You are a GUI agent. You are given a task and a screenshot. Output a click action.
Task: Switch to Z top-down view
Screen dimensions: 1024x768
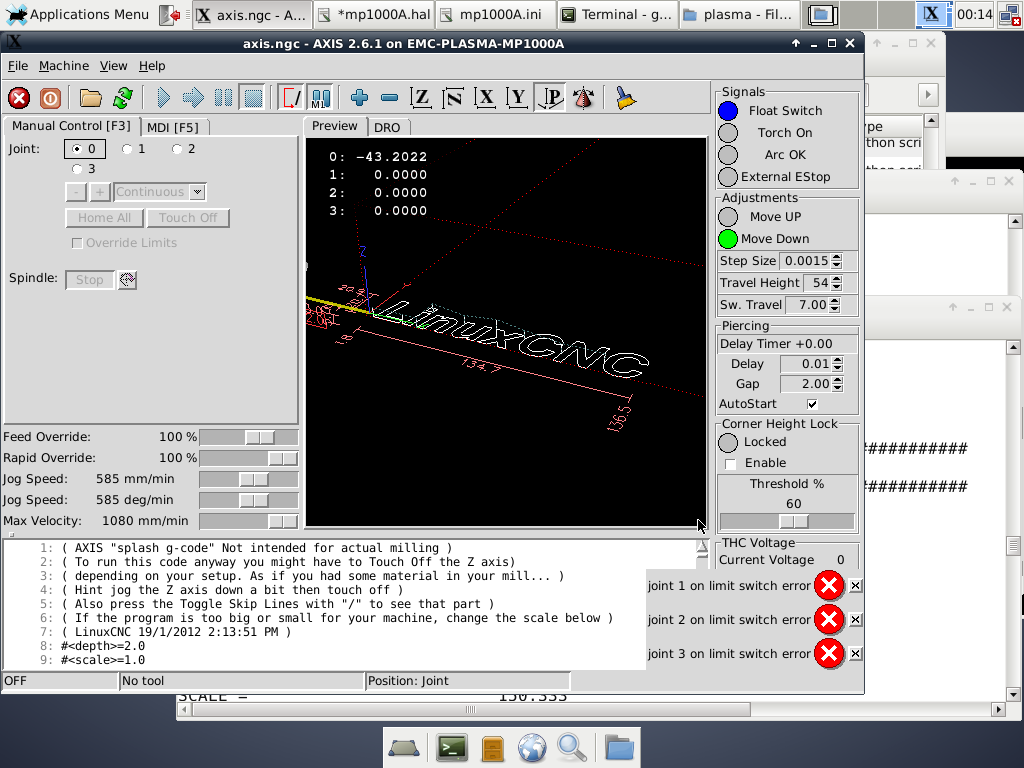pyautogui.click(x=421, y=99)
